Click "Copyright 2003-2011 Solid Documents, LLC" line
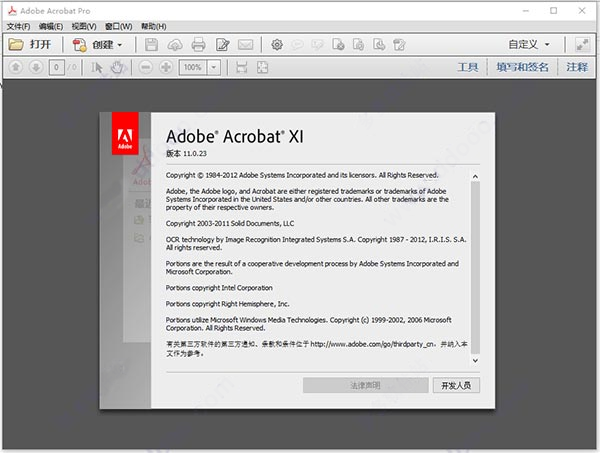This screenshot has height=453, width=600. [230, 223]
